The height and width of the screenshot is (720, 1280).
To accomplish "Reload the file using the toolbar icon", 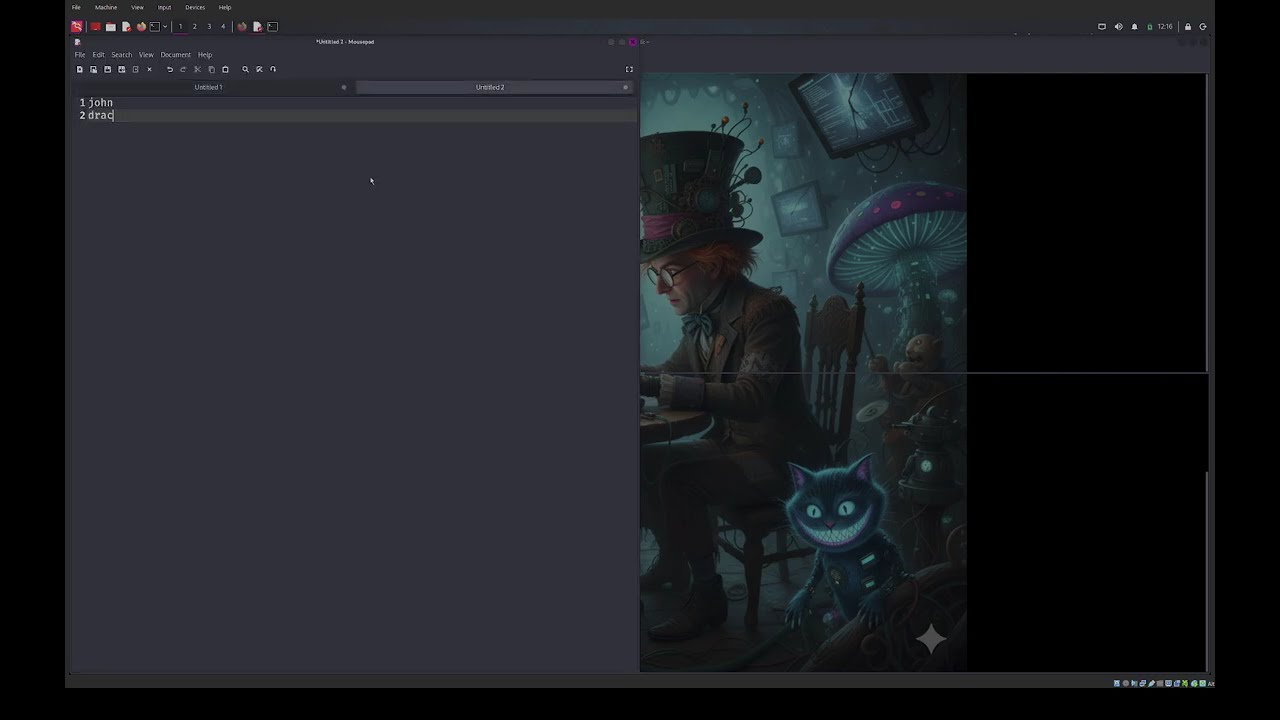I will click(x=136, y=69).
